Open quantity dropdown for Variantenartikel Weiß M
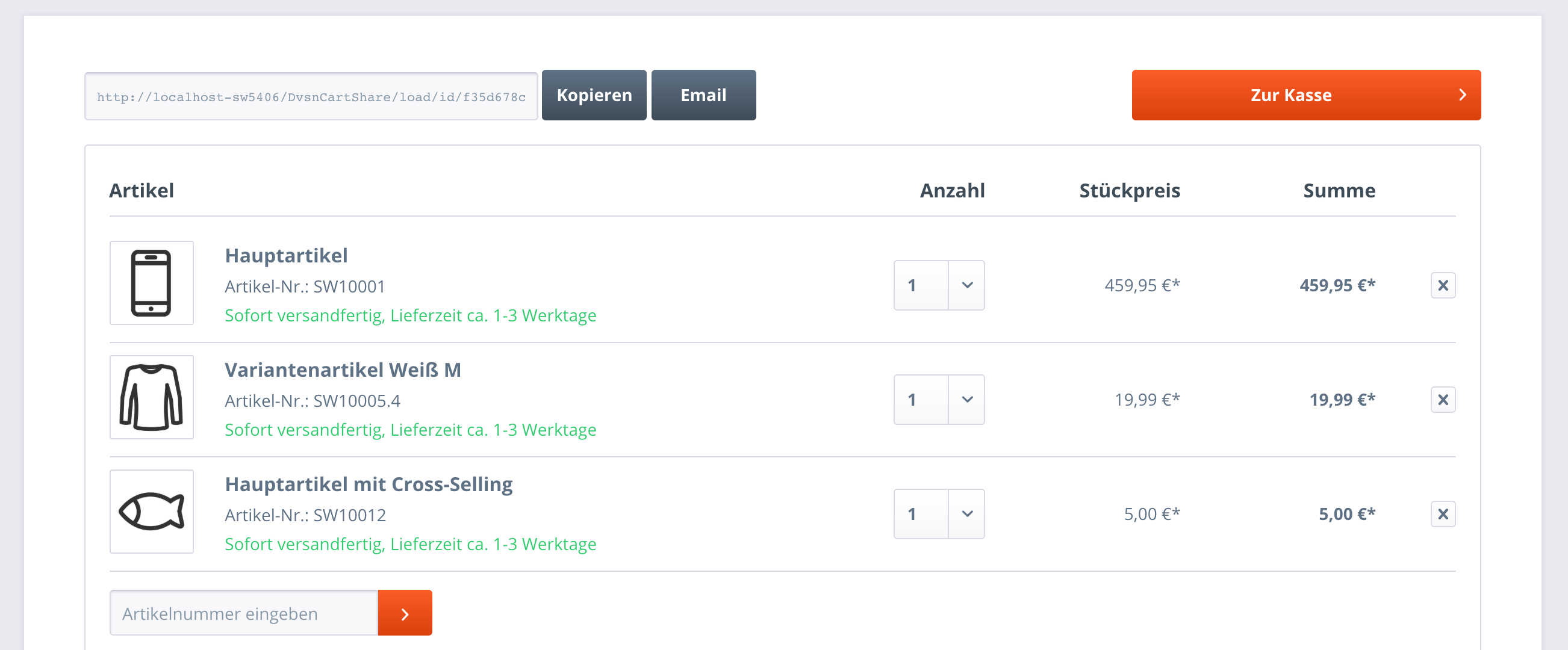 pos(939,400)
